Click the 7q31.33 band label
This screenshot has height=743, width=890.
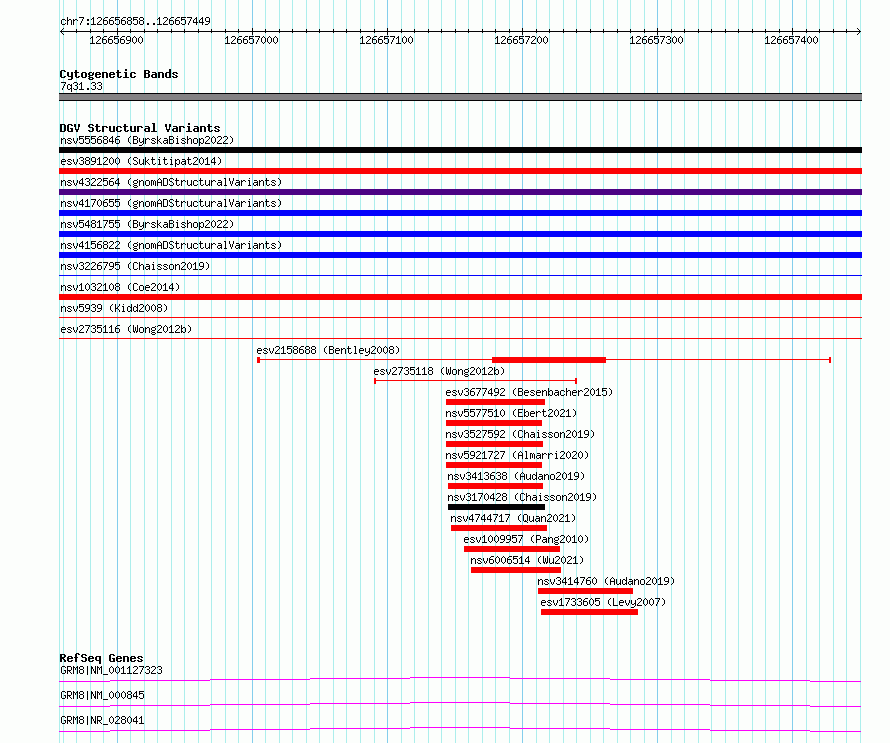81,86
